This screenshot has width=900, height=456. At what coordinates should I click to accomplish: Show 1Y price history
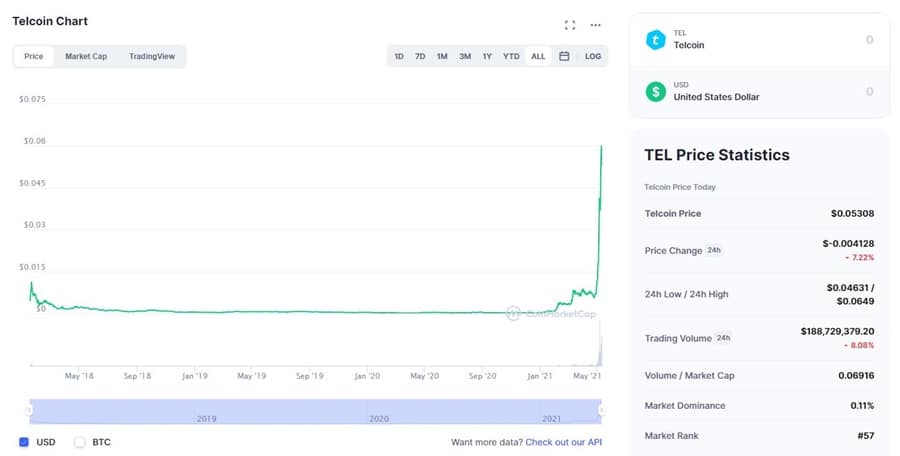tap(487, 56)
